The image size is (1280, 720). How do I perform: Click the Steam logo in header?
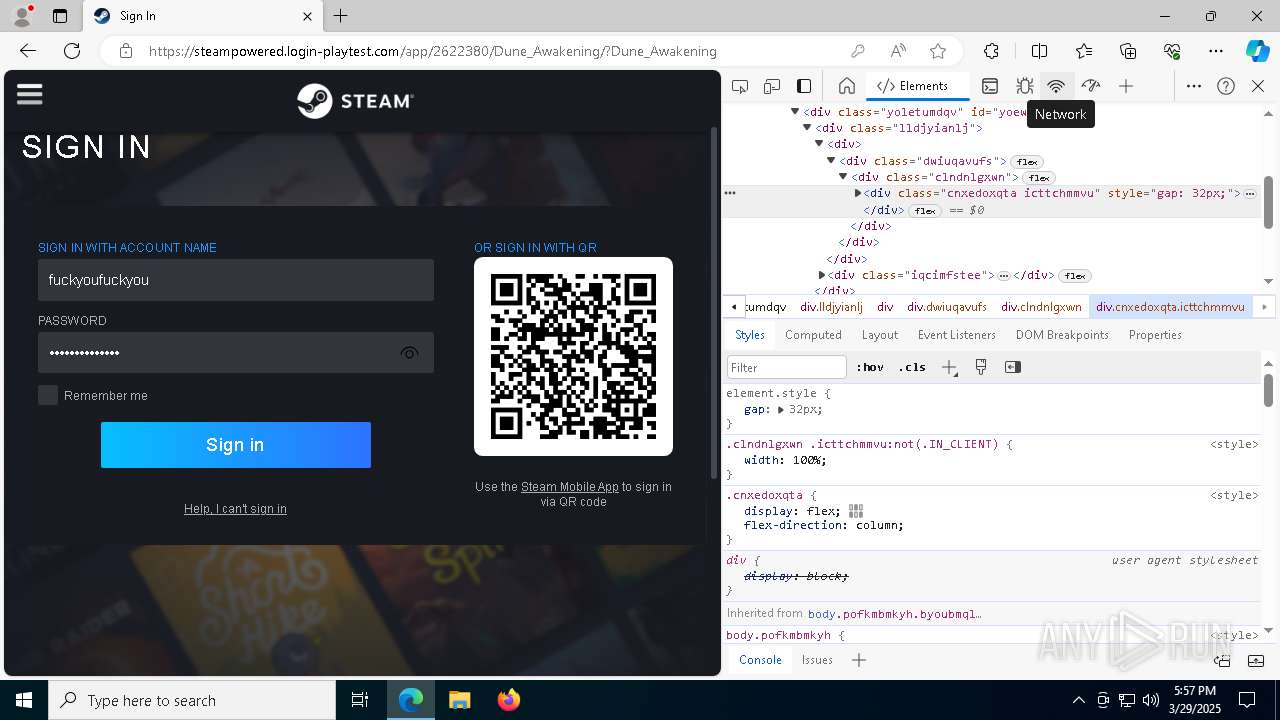click(355, 101)
